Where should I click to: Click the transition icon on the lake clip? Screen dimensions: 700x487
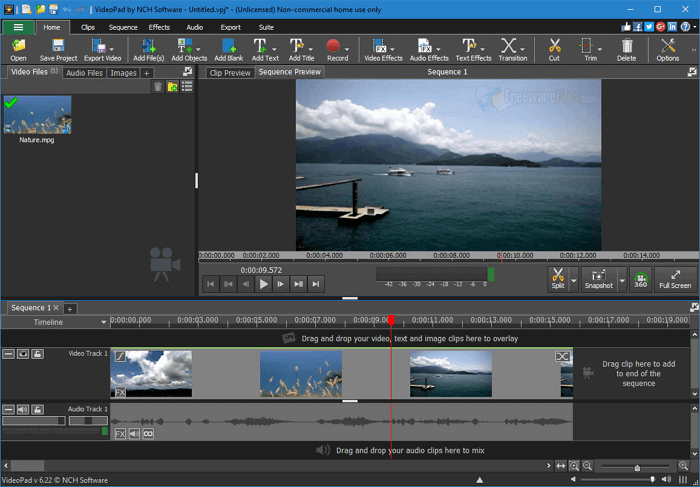click(x=563, y=357)
